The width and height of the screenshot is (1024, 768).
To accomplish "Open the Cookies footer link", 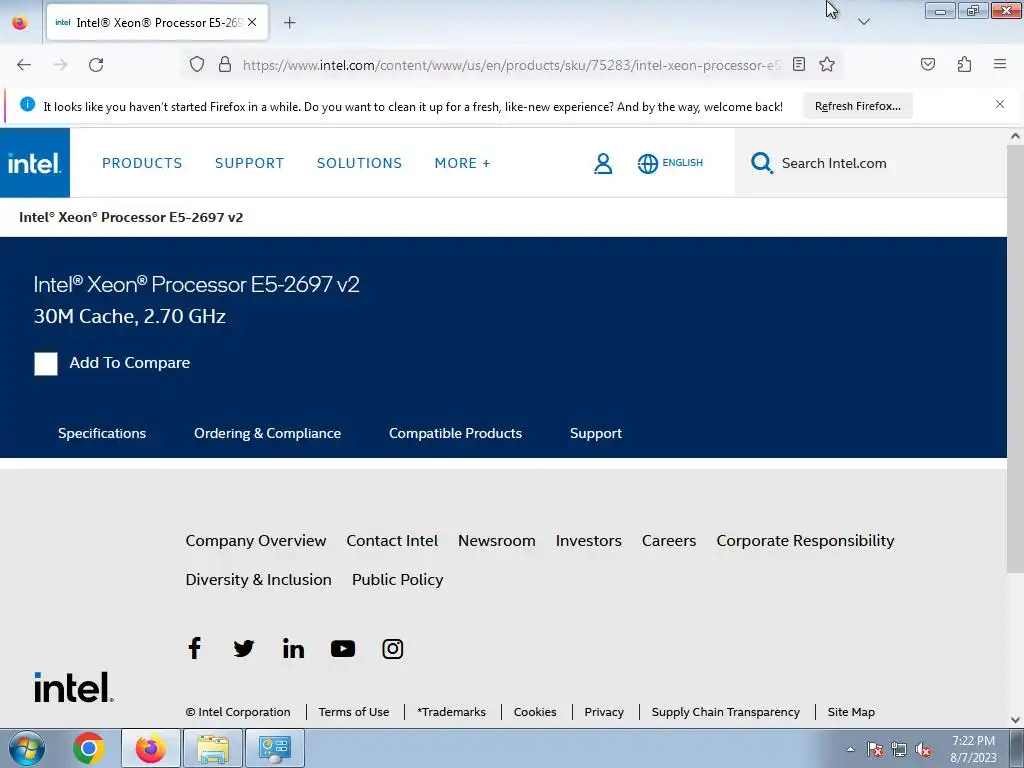I will 535,712.
